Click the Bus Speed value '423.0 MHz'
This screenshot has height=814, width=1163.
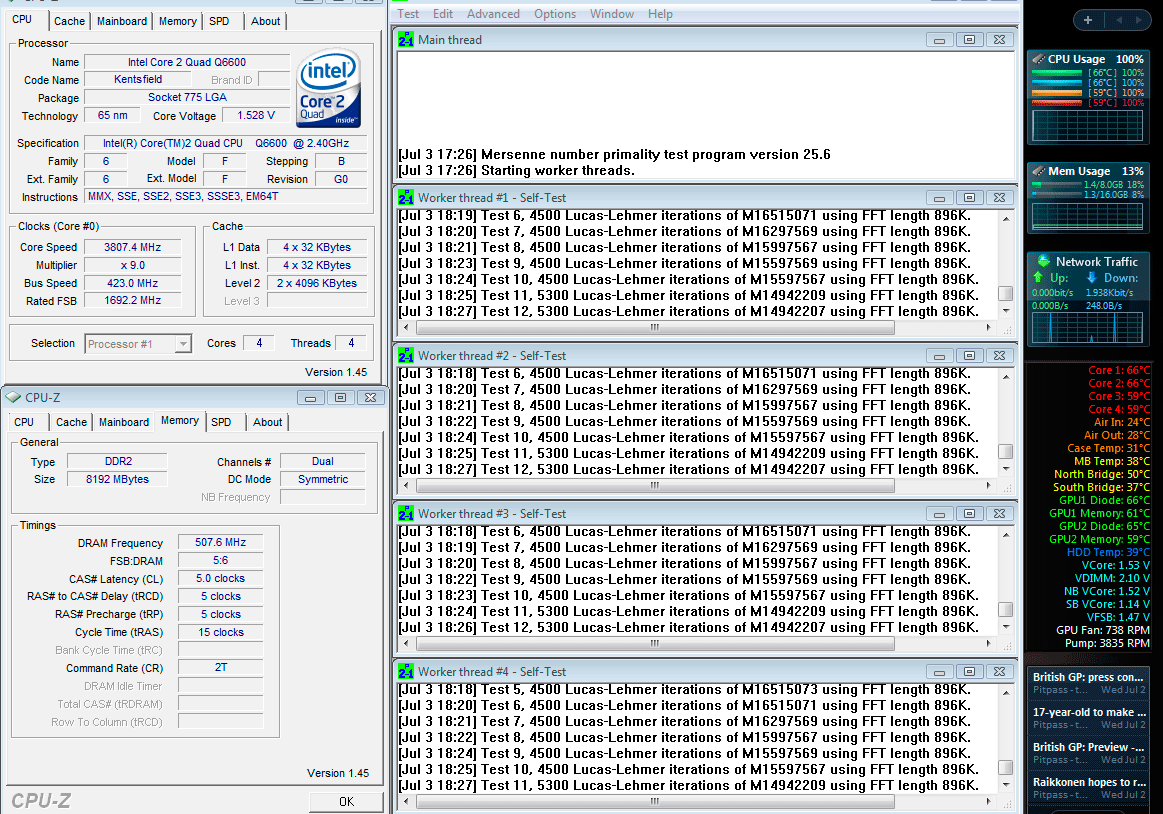[133, 283]
